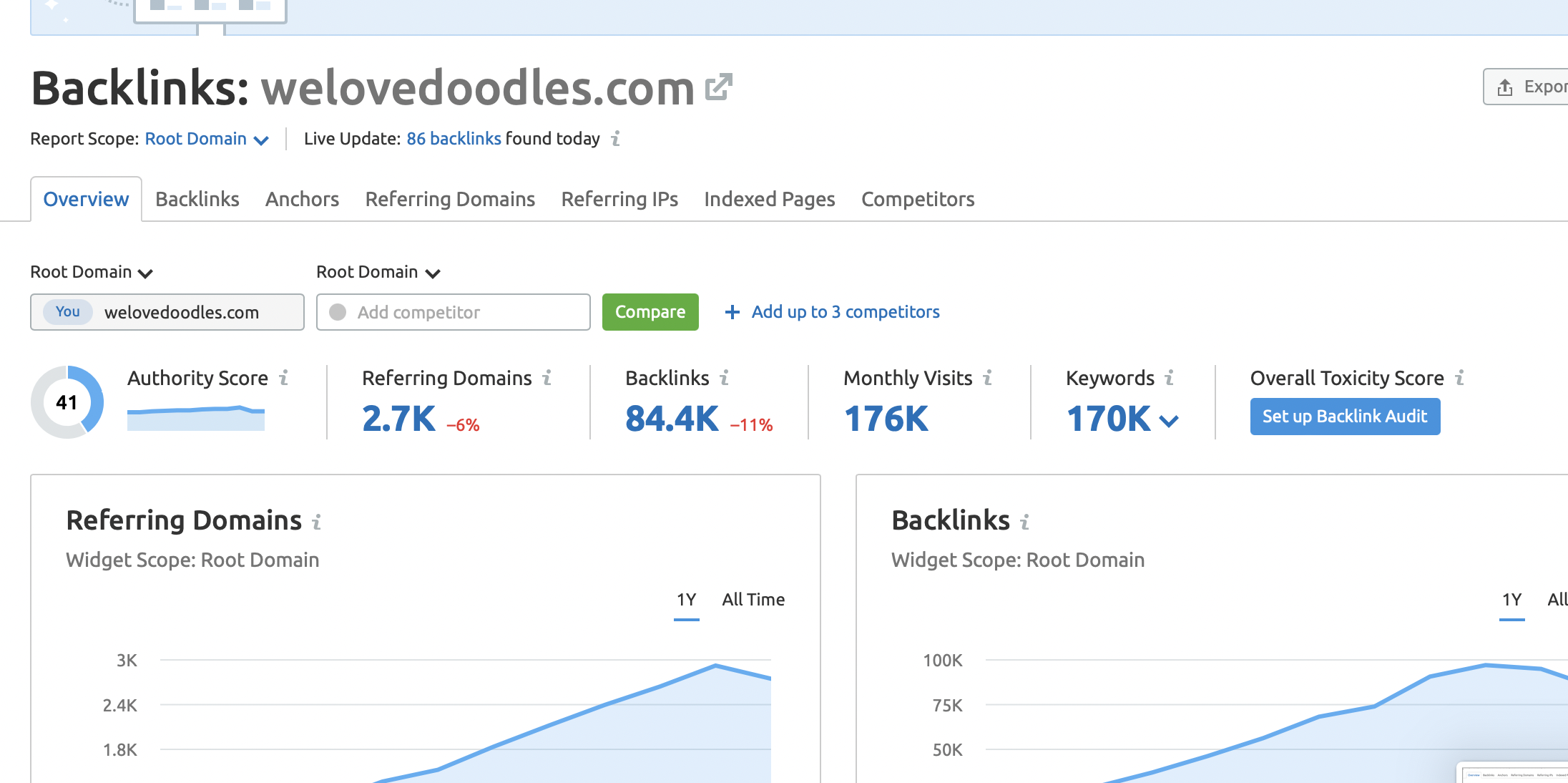Click Monthly Visits info icon
The width and height of the screenshot is (1568, 783).
(x=988, y=377)
